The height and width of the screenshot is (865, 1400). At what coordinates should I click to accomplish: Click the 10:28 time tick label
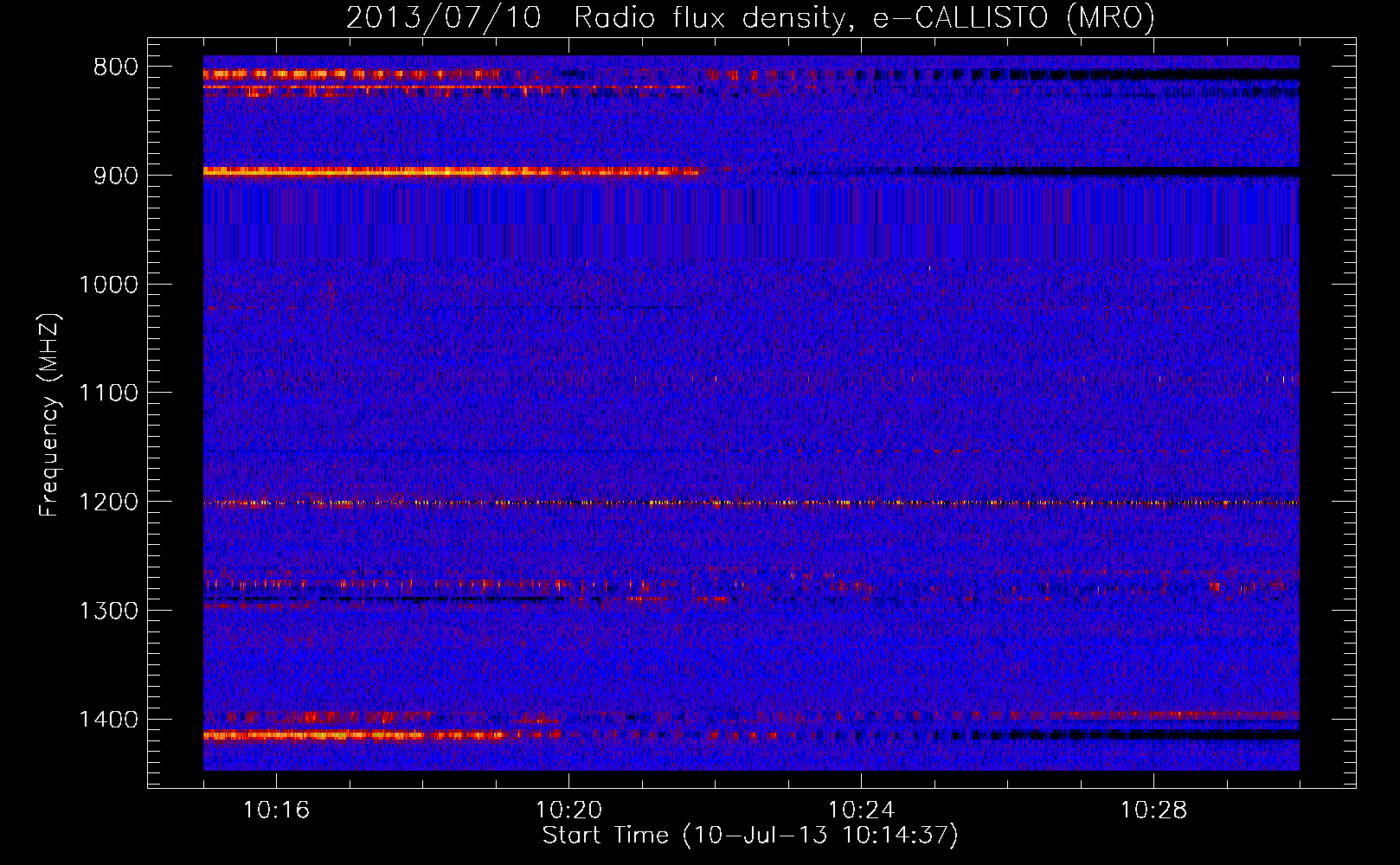coord(1153,811)
